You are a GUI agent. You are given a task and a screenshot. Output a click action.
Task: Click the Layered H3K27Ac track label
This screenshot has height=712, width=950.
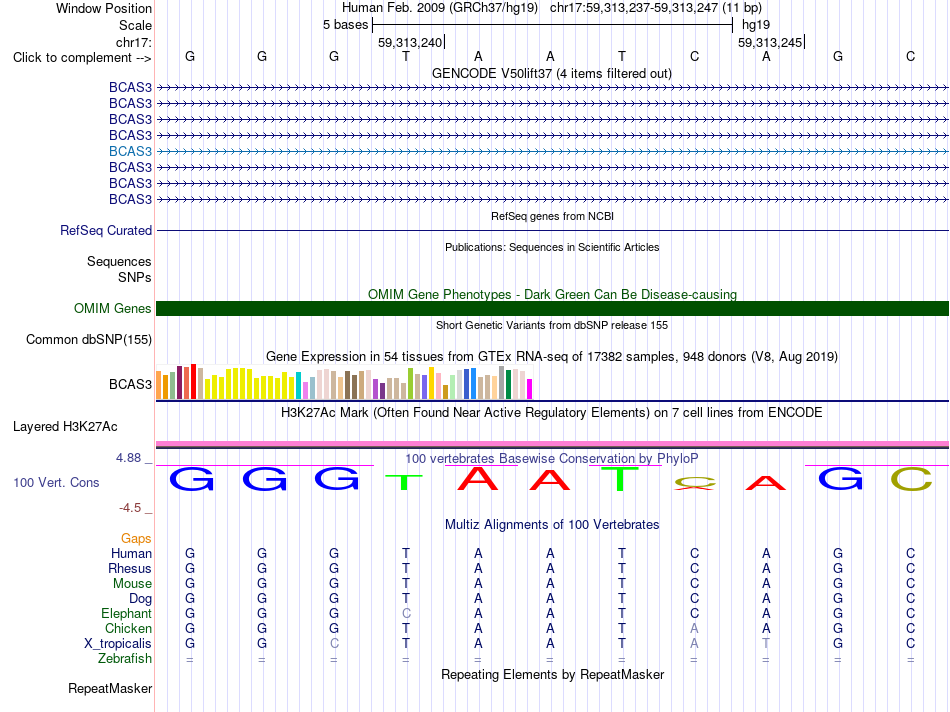[65, 427]
